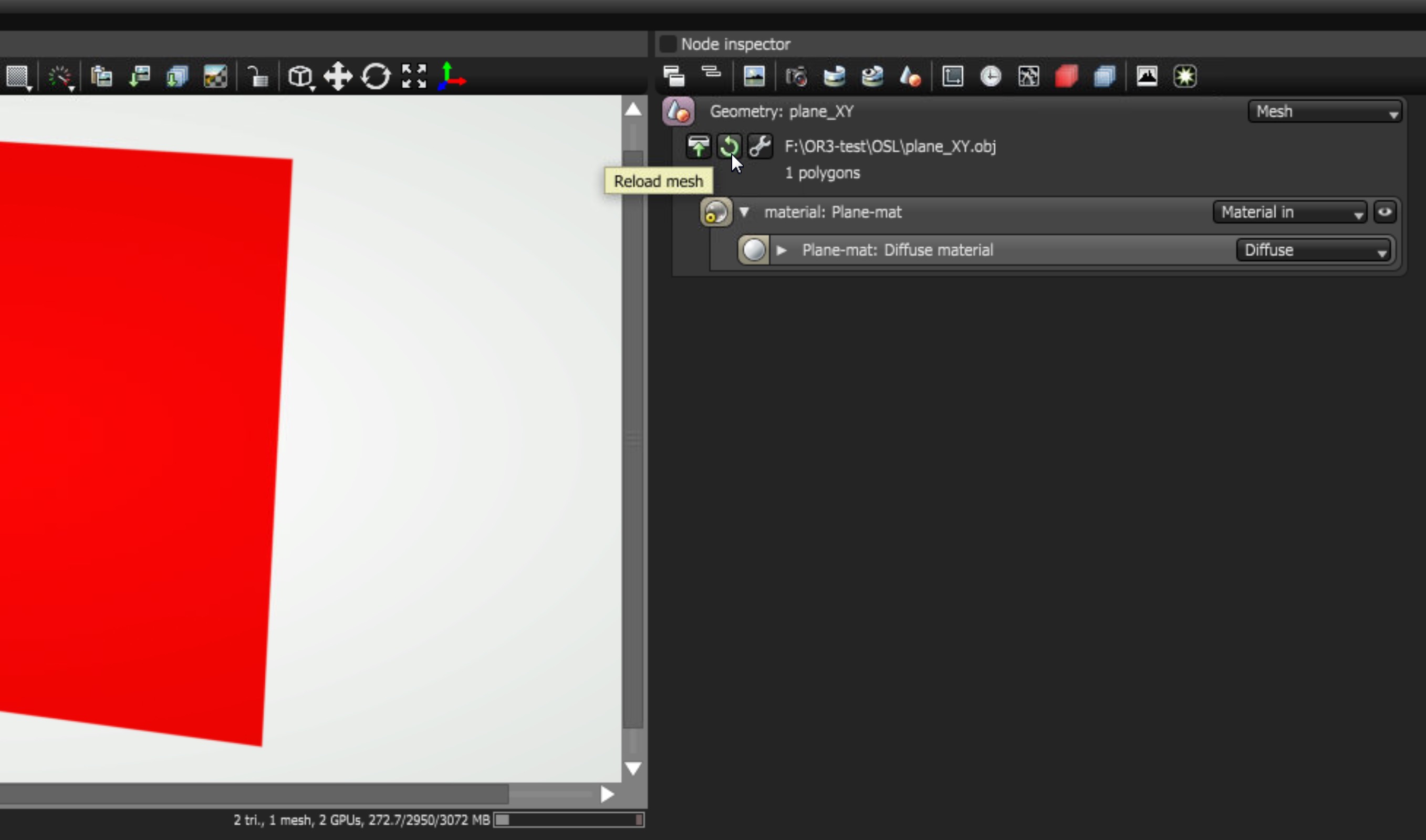The height and width of the screenshot is (840, 1426).
Task: Click the green starburst post-processing icon
Action: point(1184,77)
